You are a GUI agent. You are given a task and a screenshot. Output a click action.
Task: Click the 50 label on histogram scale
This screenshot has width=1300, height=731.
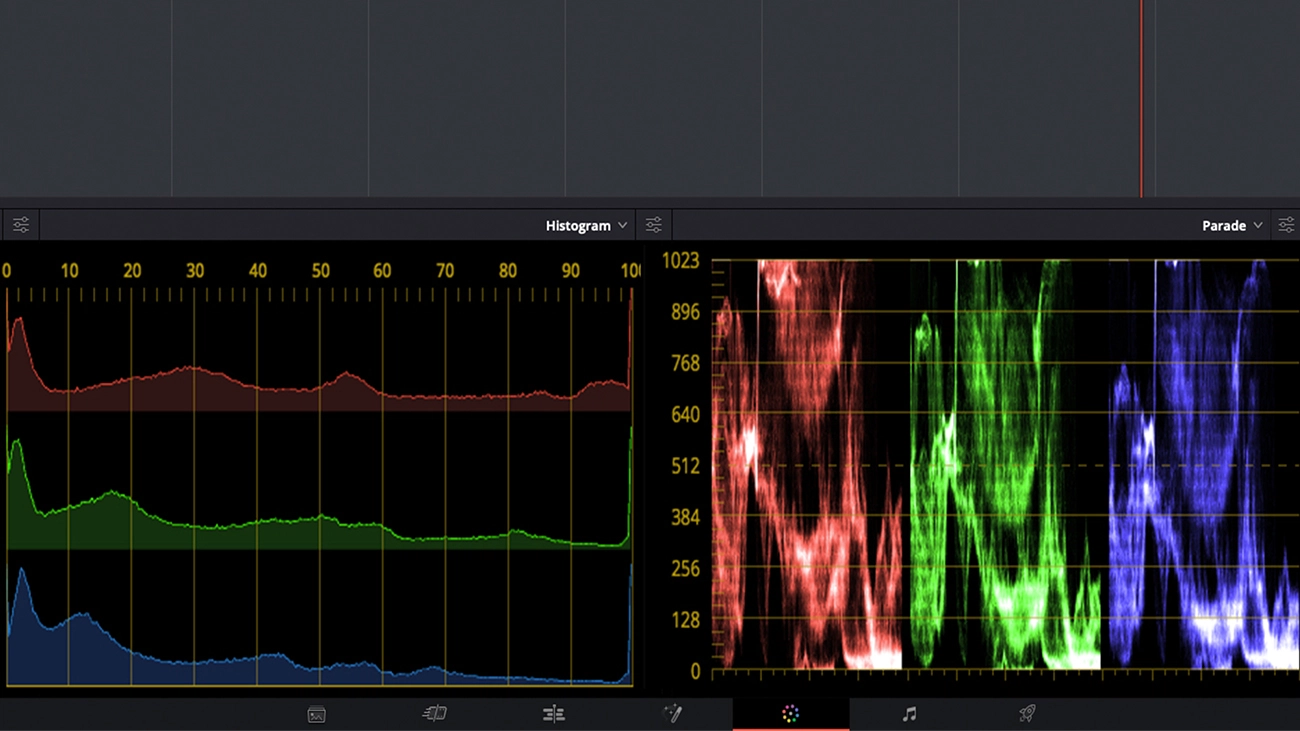(x=320, y=271)
